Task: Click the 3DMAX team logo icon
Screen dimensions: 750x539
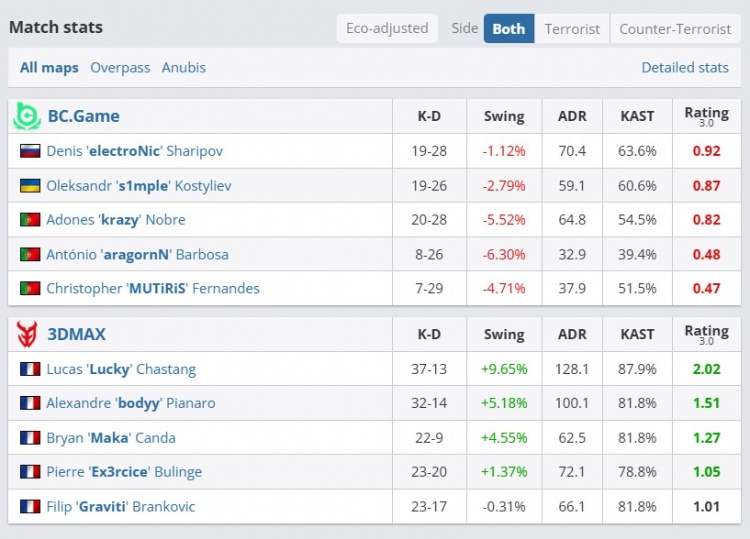Action: point(26,334)
